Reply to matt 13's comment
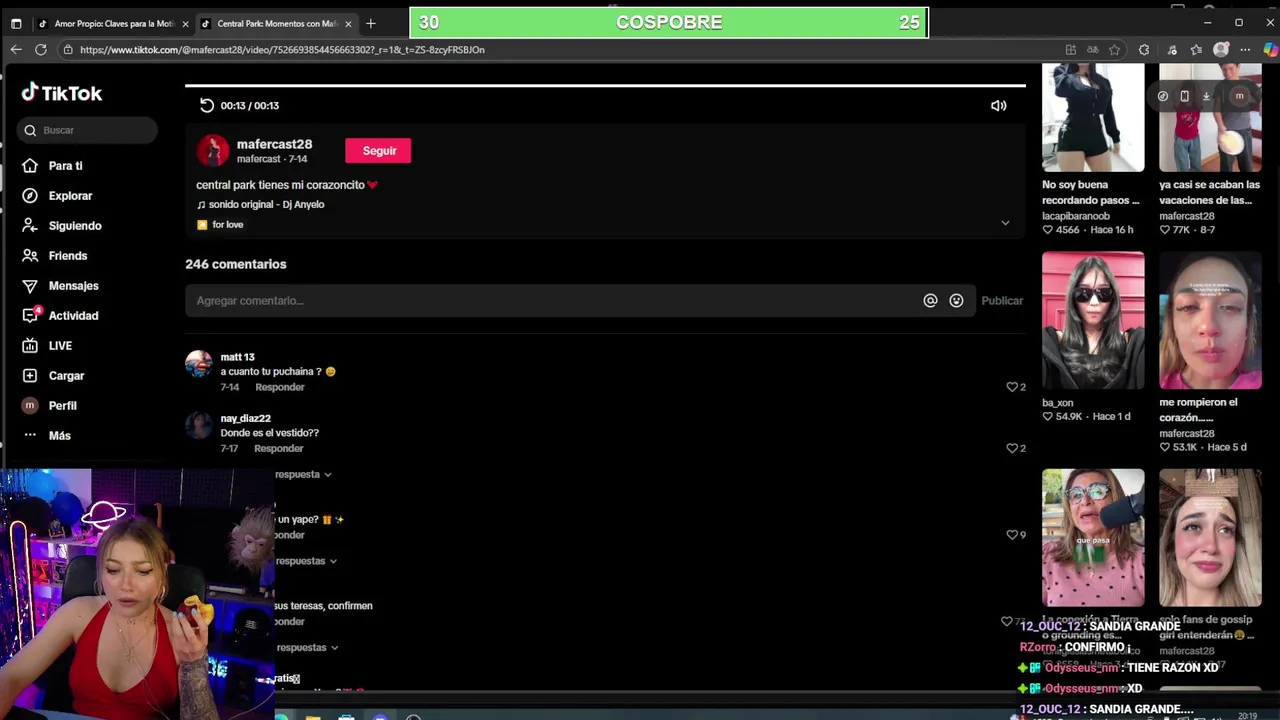 [x=279, y=387]
